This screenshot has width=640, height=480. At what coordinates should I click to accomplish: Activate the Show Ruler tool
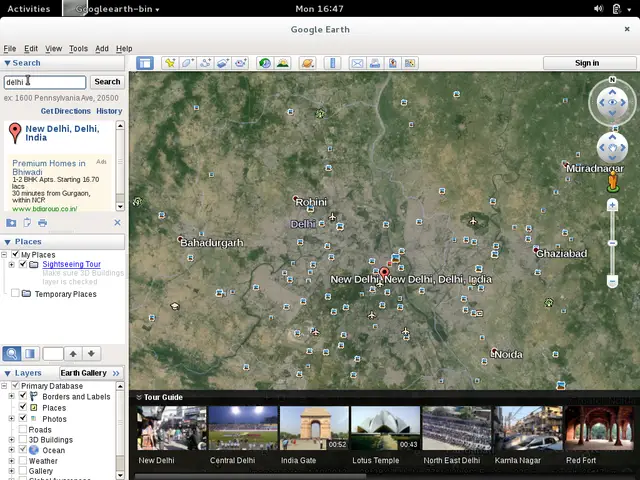(332, 63)
